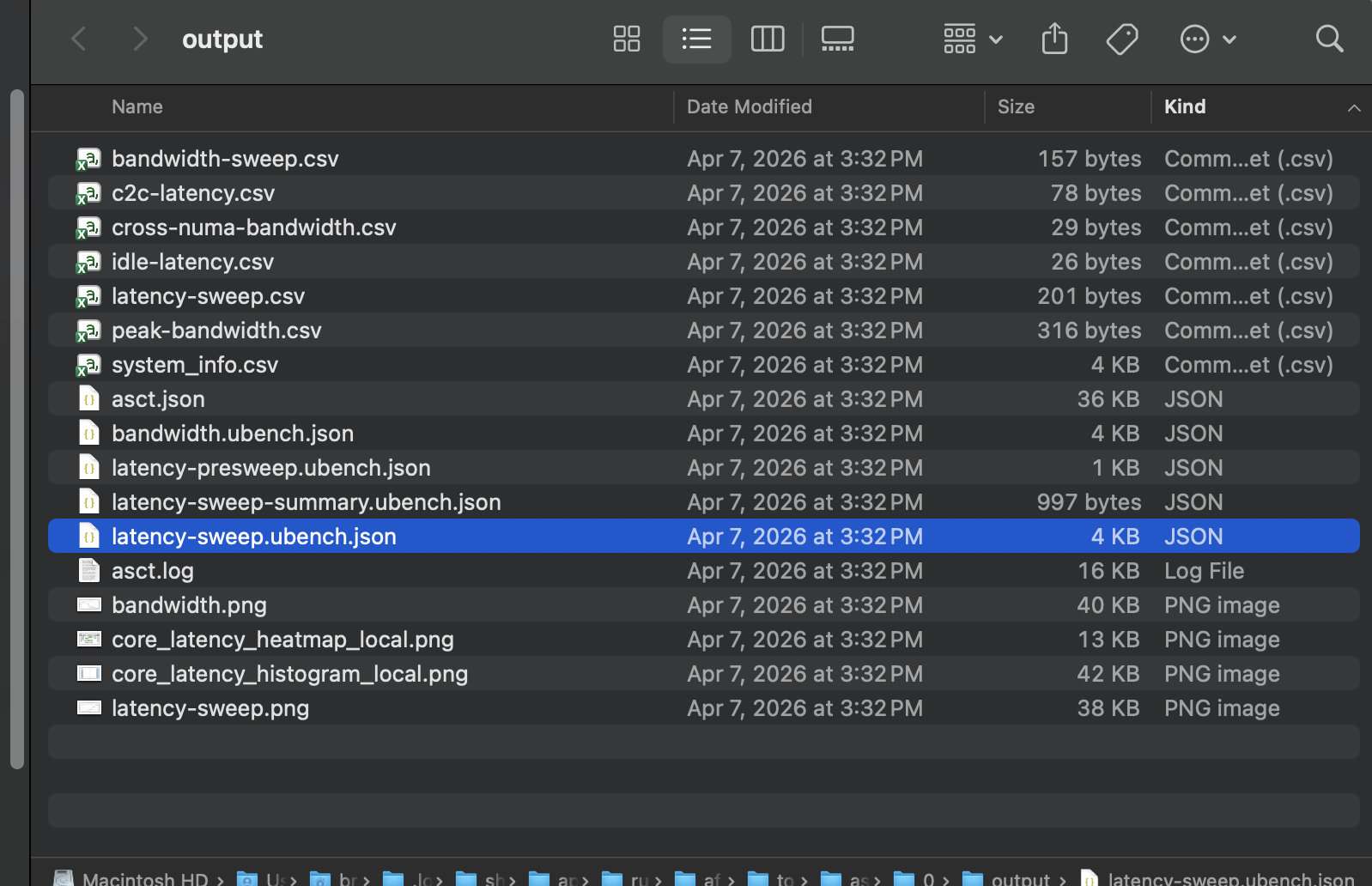Select bandwidth.ubench.json file icon

pyautogui.click(x=89, y=434)
